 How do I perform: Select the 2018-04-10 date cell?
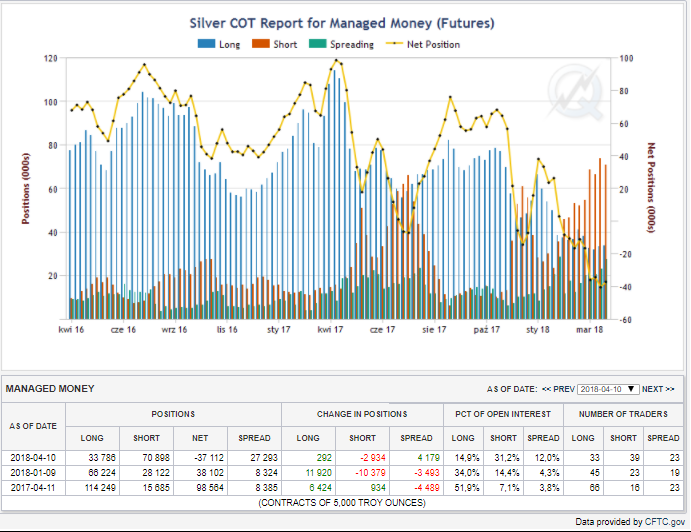click(33, 458)
